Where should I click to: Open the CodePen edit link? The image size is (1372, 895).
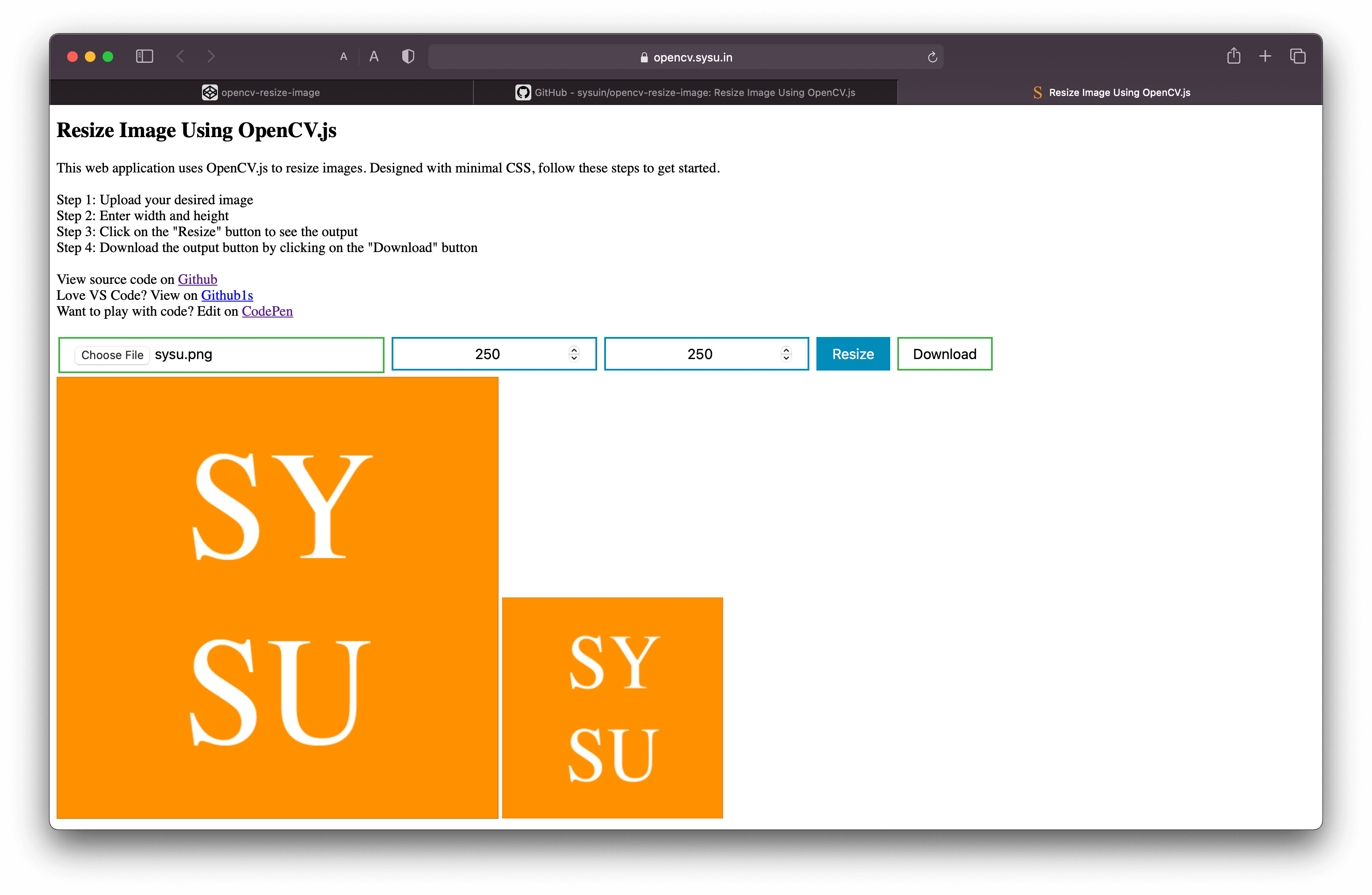264,310
